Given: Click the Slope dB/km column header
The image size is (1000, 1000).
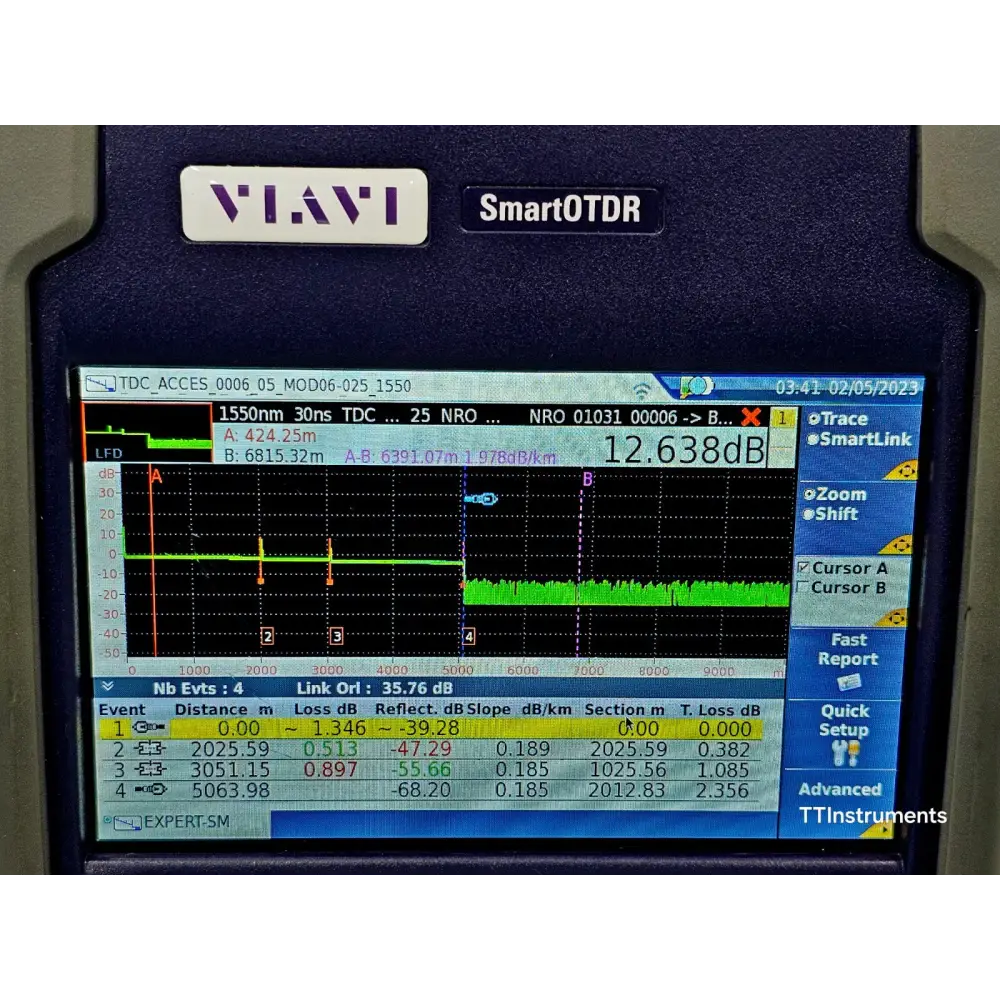Looking at the screenshot, I should pyautogui.click(x=518, y=709).
